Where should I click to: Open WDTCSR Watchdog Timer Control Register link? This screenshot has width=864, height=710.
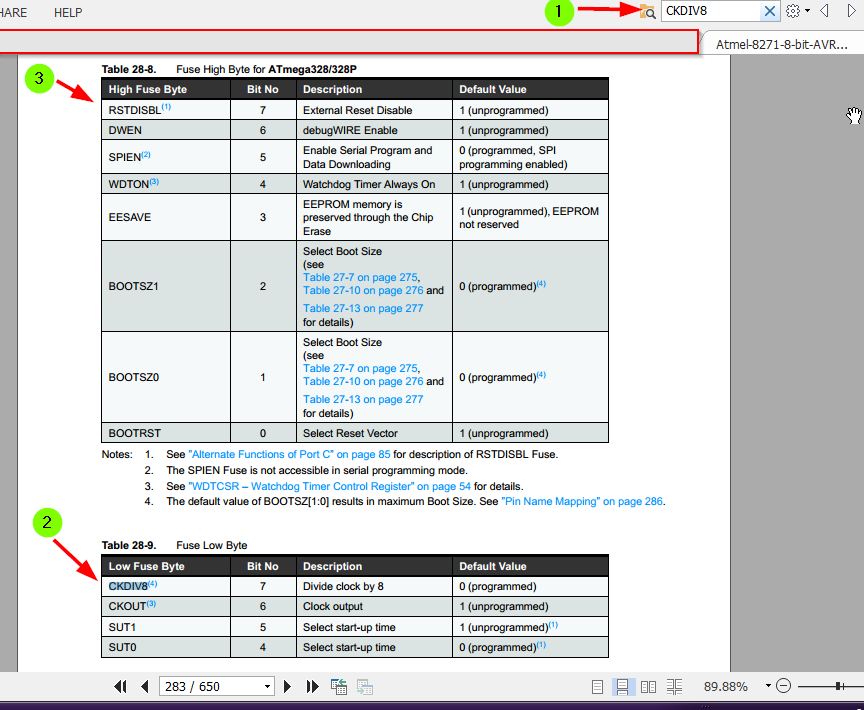(330, 486)
